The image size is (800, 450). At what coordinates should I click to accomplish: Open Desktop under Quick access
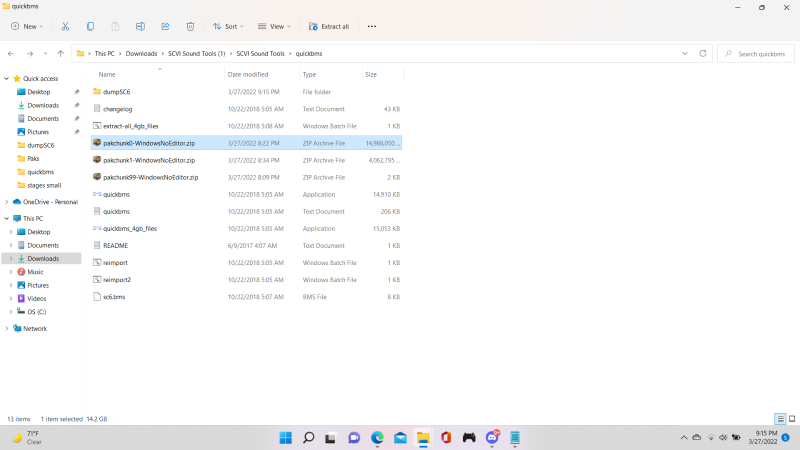coord(39,92)
